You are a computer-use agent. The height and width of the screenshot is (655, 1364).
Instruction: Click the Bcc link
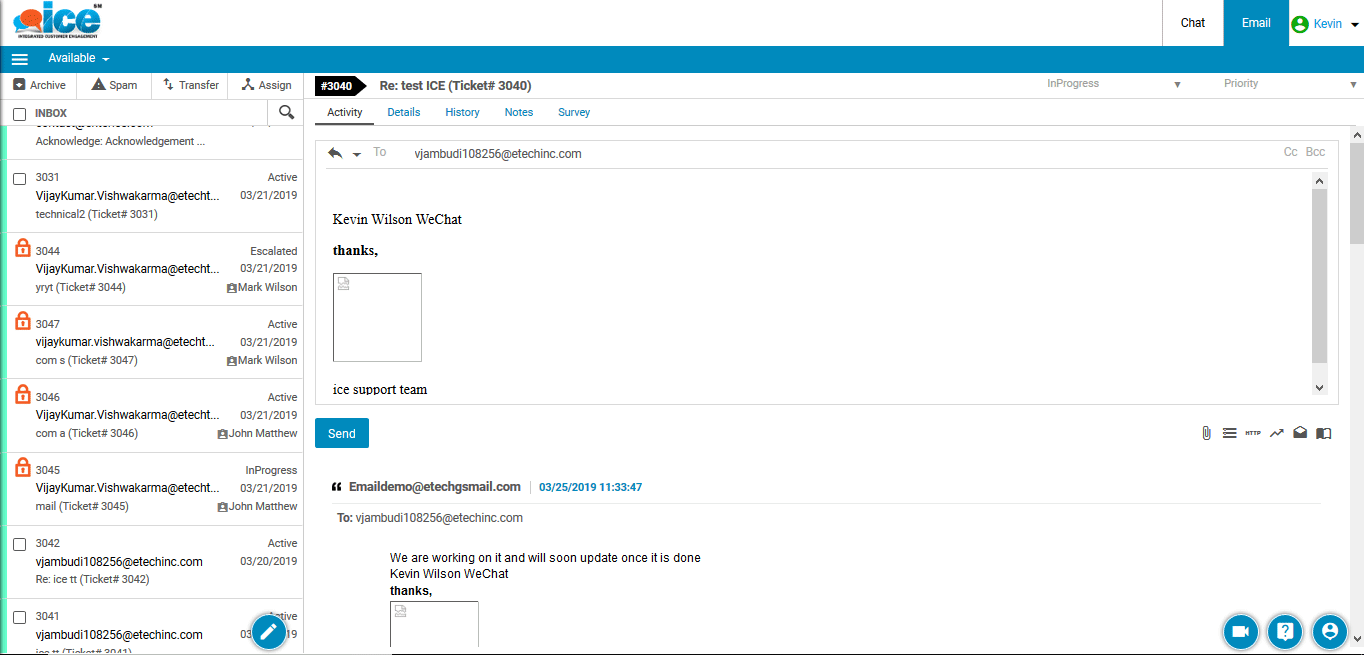pos(1315,152)
